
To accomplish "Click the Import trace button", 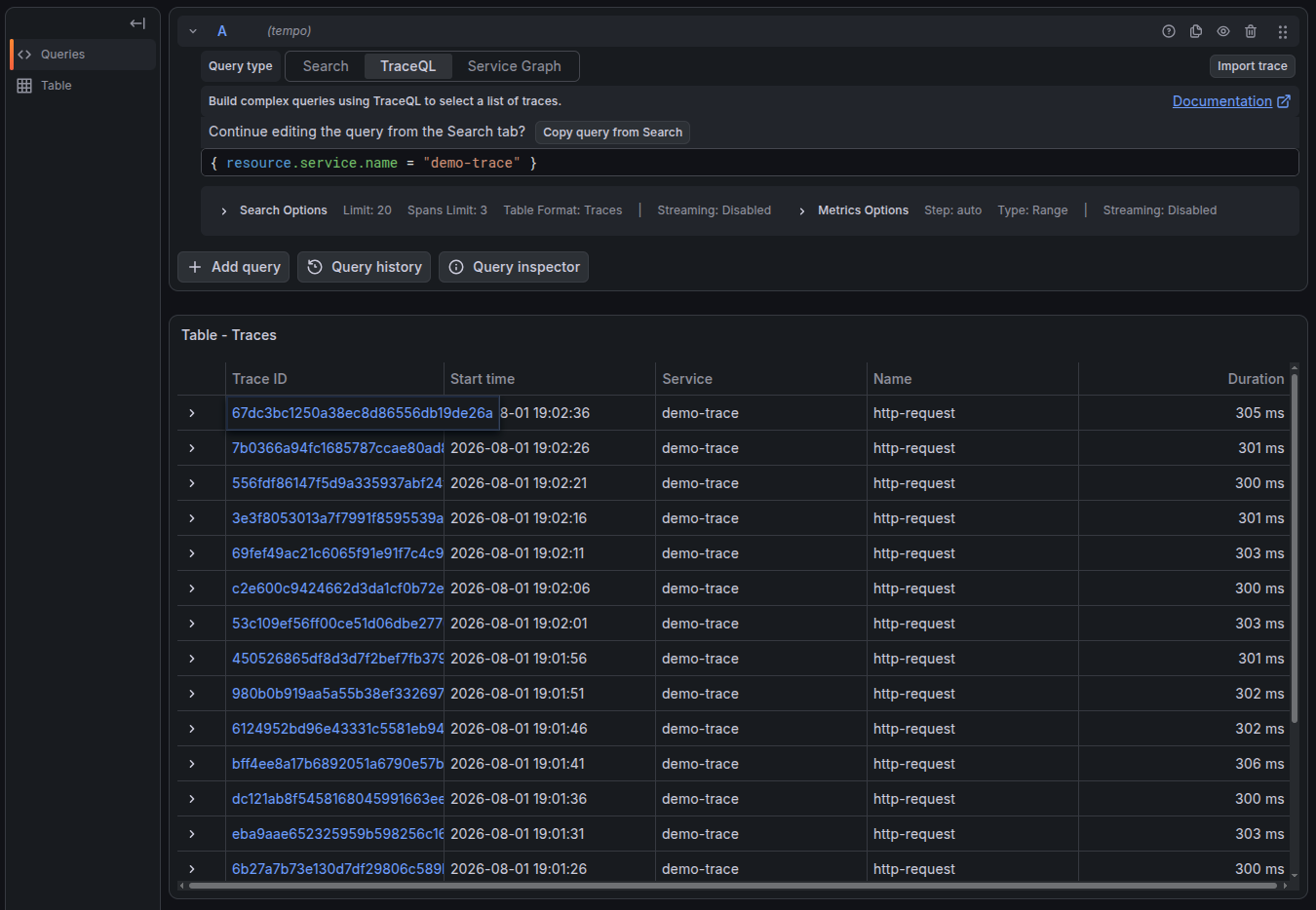I will tap(1252, 66).
